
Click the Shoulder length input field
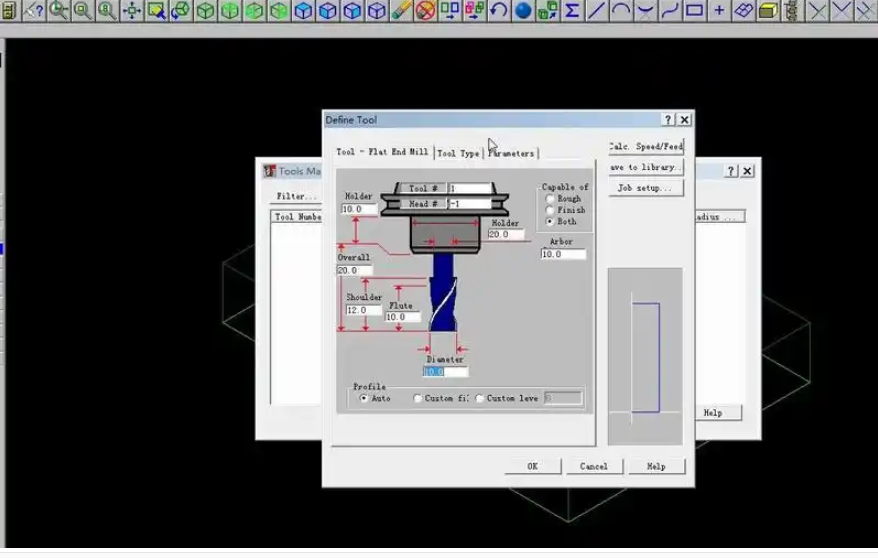click(x=362, y=310)
